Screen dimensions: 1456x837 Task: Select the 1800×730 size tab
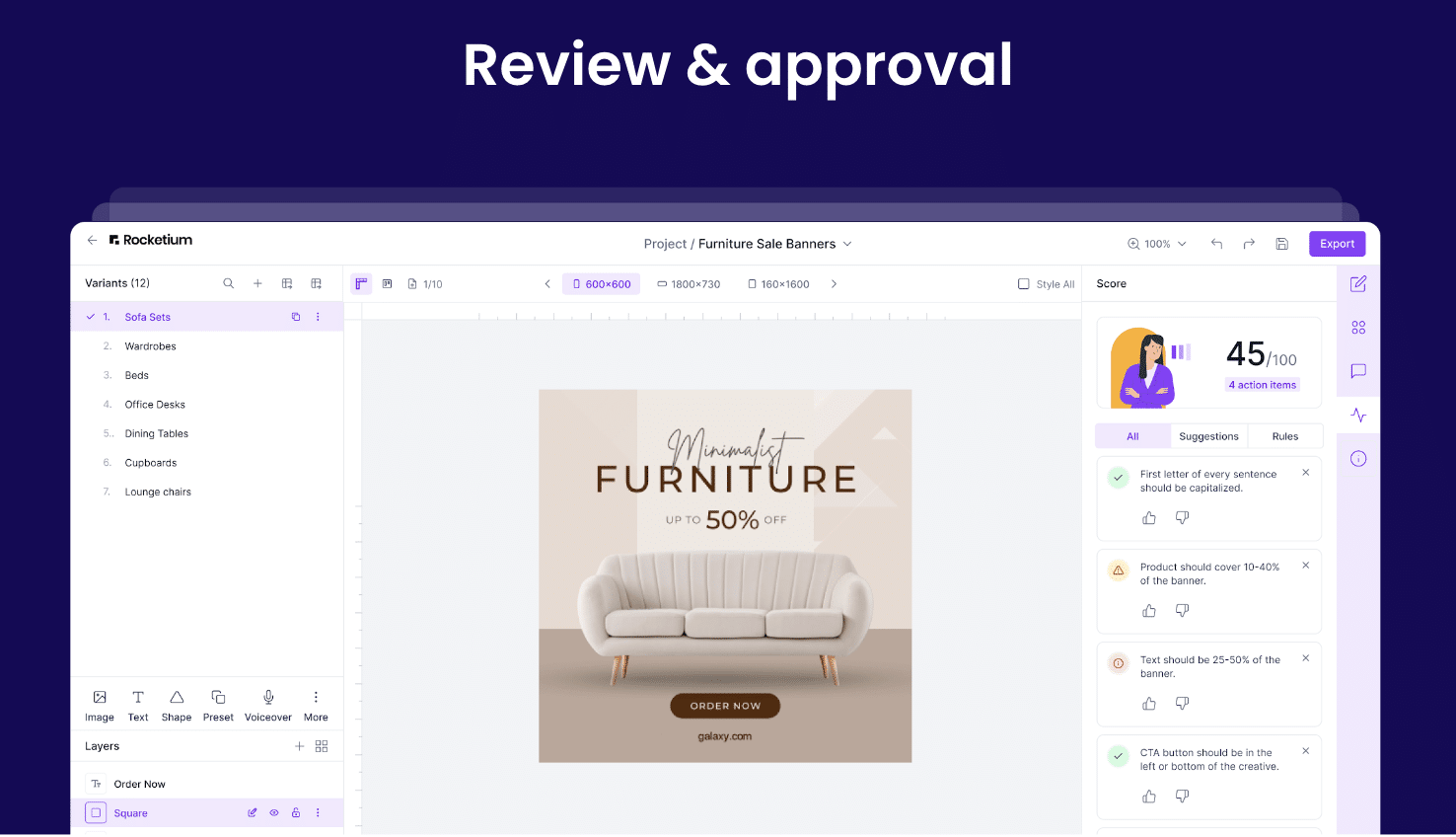point(689,284)
